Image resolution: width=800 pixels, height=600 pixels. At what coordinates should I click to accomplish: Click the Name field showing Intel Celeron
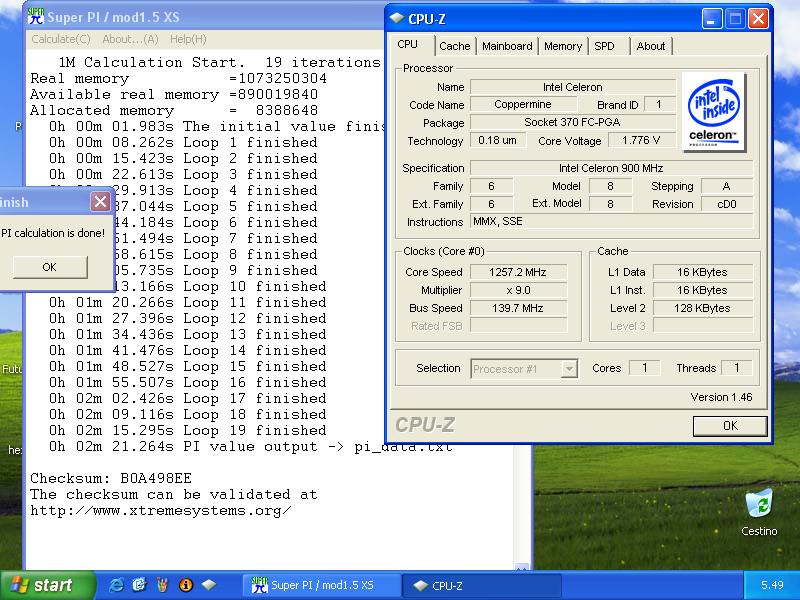click(572, 87)
